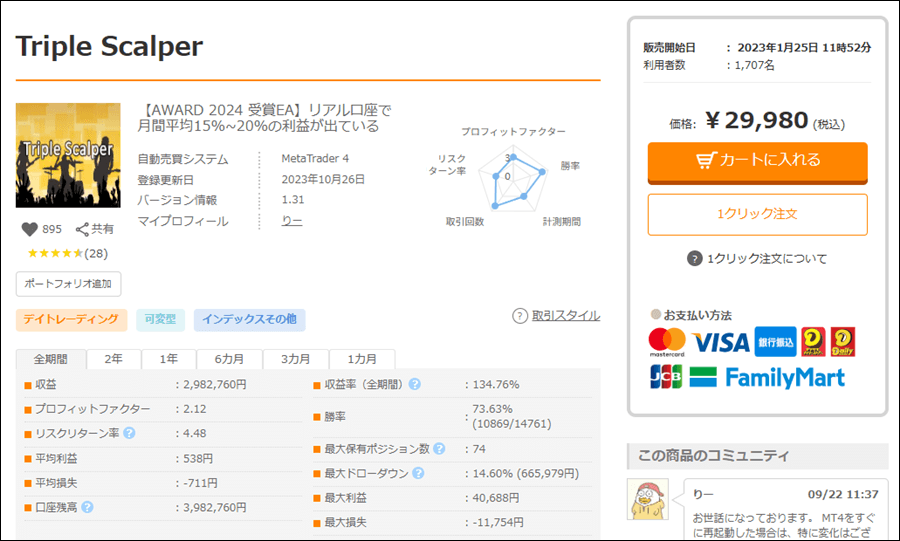Viewport: 900px width, 541px height.
Task: Click the 平均利益 value 538円
Action: [198, 458]
